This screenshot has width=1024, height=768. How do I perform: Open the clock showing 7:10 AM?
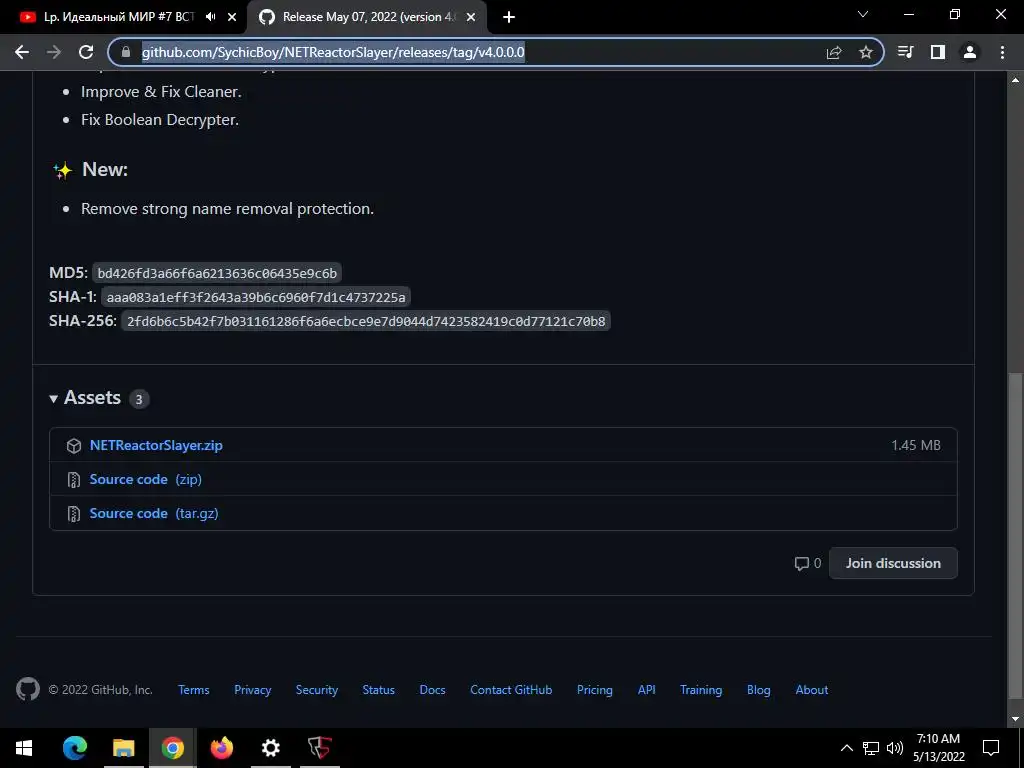[938, 748]
